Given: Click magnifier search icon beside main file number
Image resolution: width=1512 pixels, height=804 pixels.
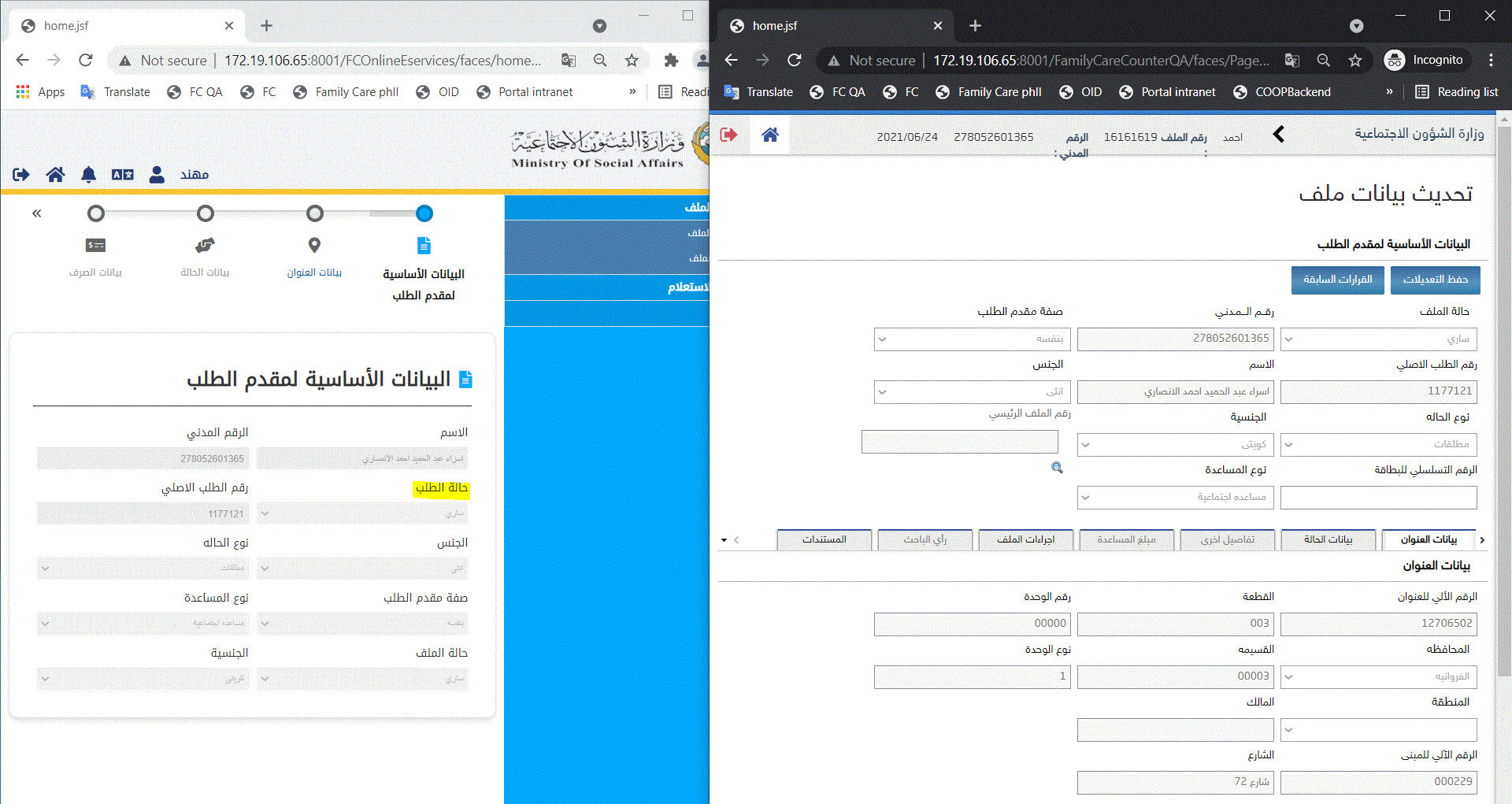Looking at the screenshot, I should (x=1057, y=468).
